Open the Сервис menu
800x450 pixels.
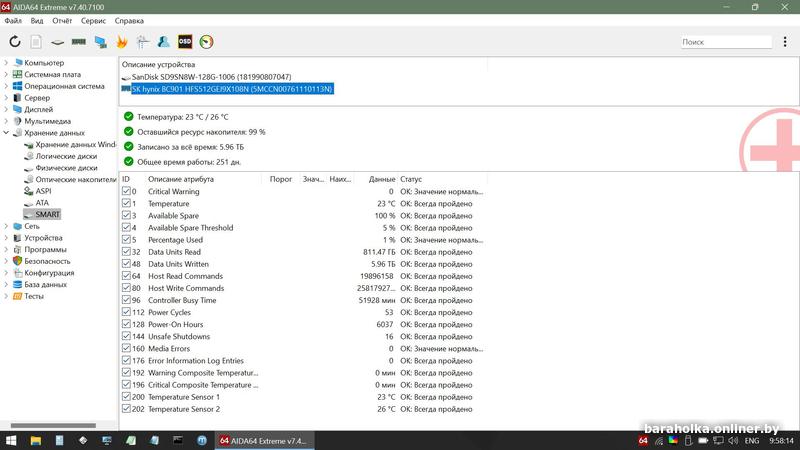pos(93,20)
